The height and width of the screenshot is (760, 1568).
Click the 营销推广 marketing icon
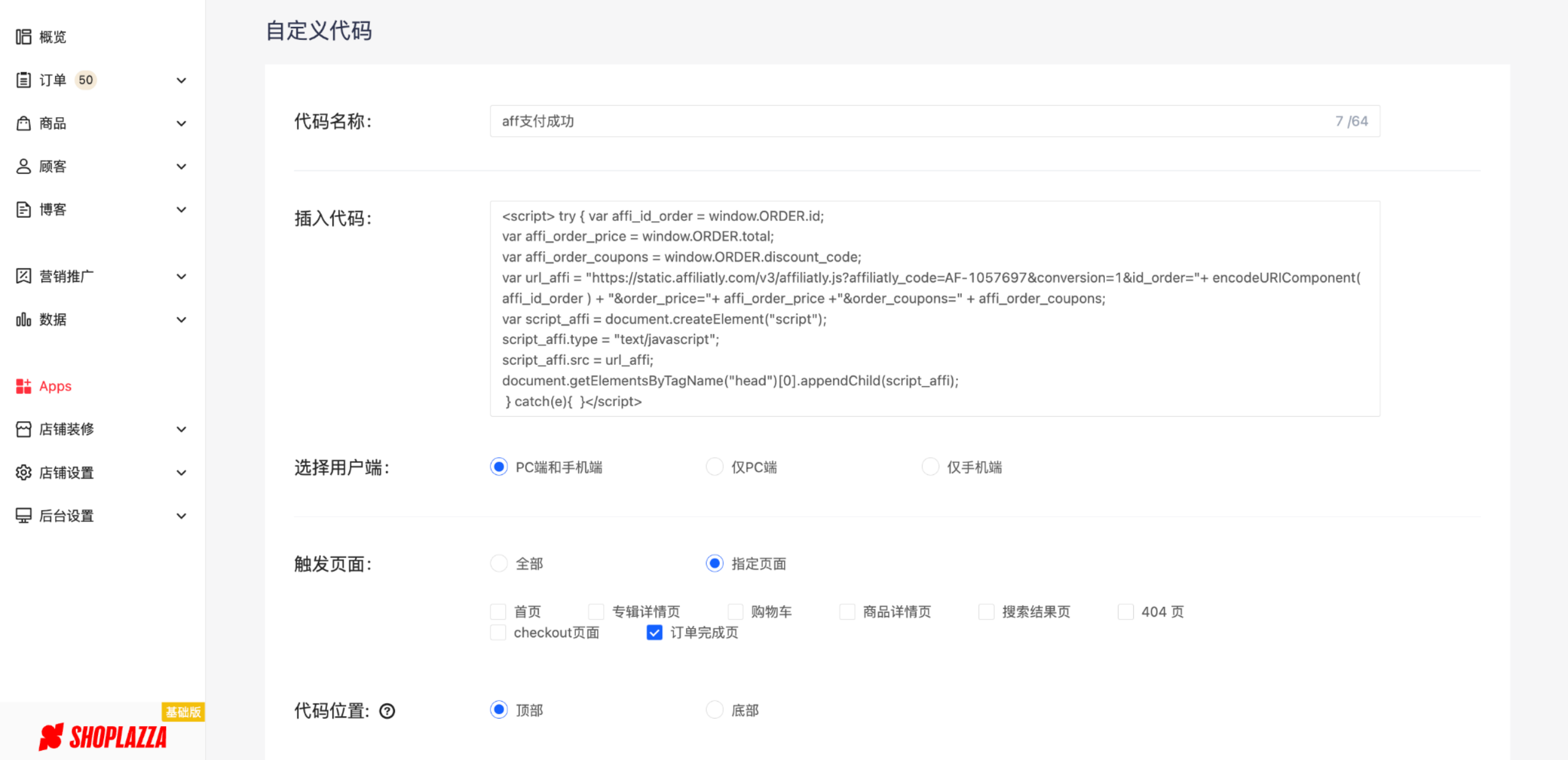(x=23, y=276)
